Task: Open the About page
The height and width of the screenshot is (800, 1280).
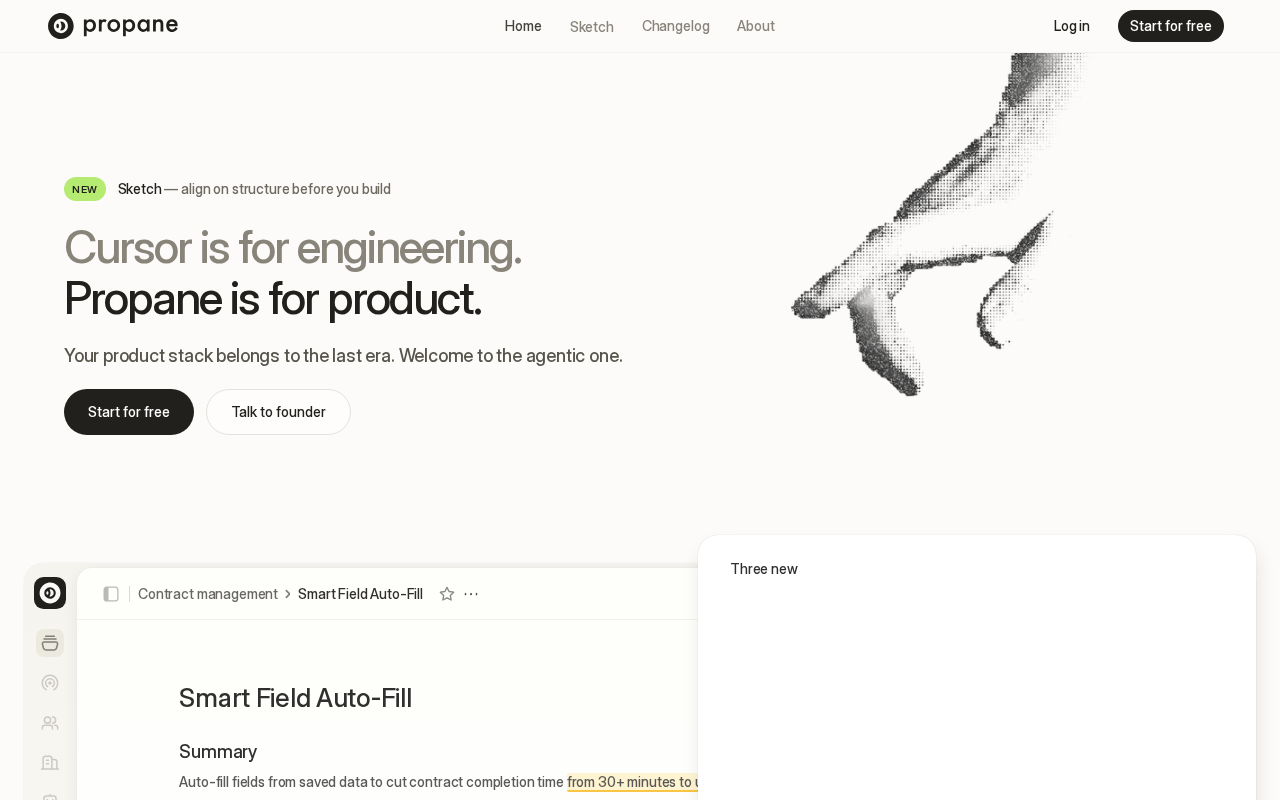Action: [x=756, y=26]
